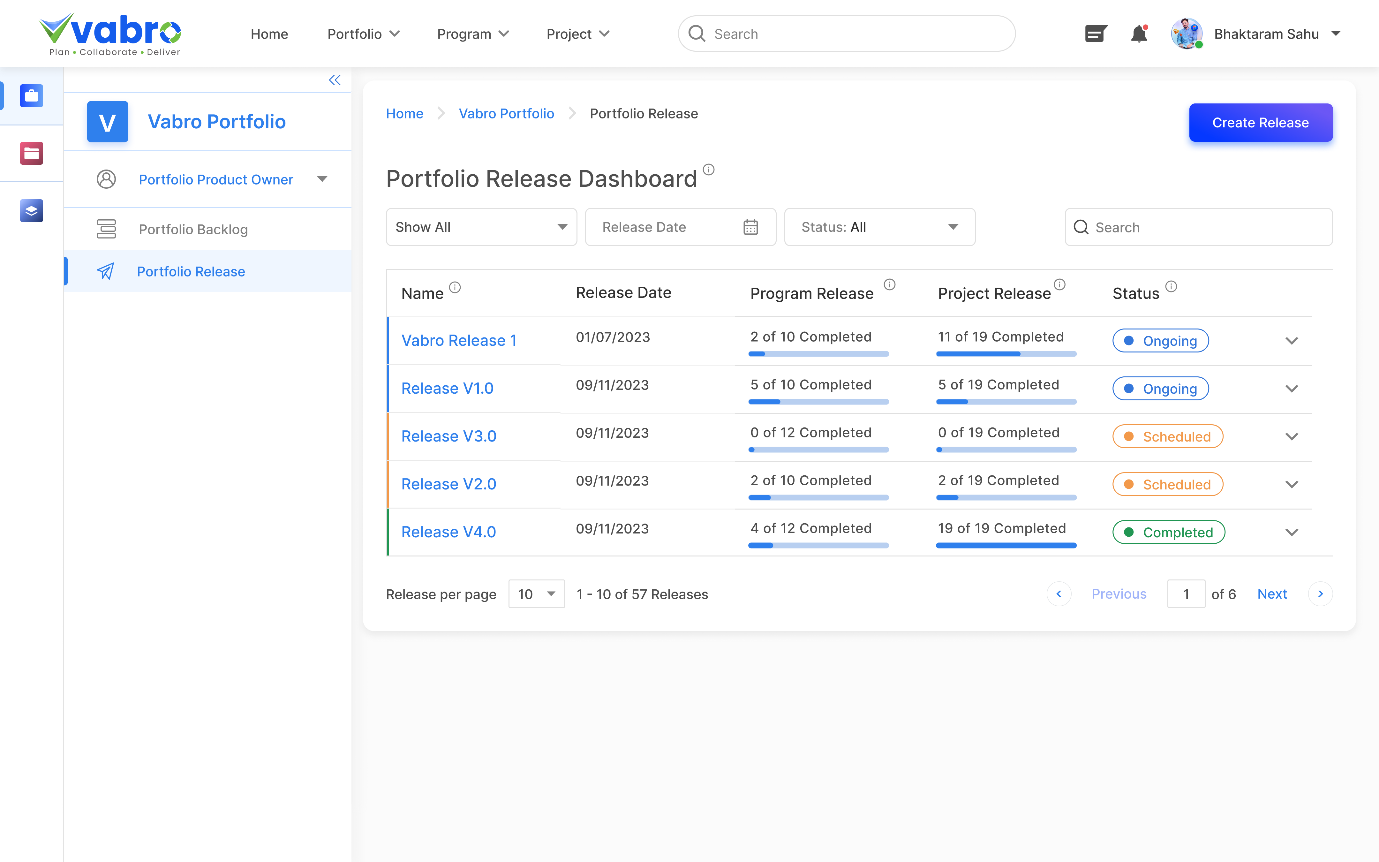The width and height of the screenshot is (1379, 862).
Task: Click the Release Date filter field
Action: coord(681,227)
